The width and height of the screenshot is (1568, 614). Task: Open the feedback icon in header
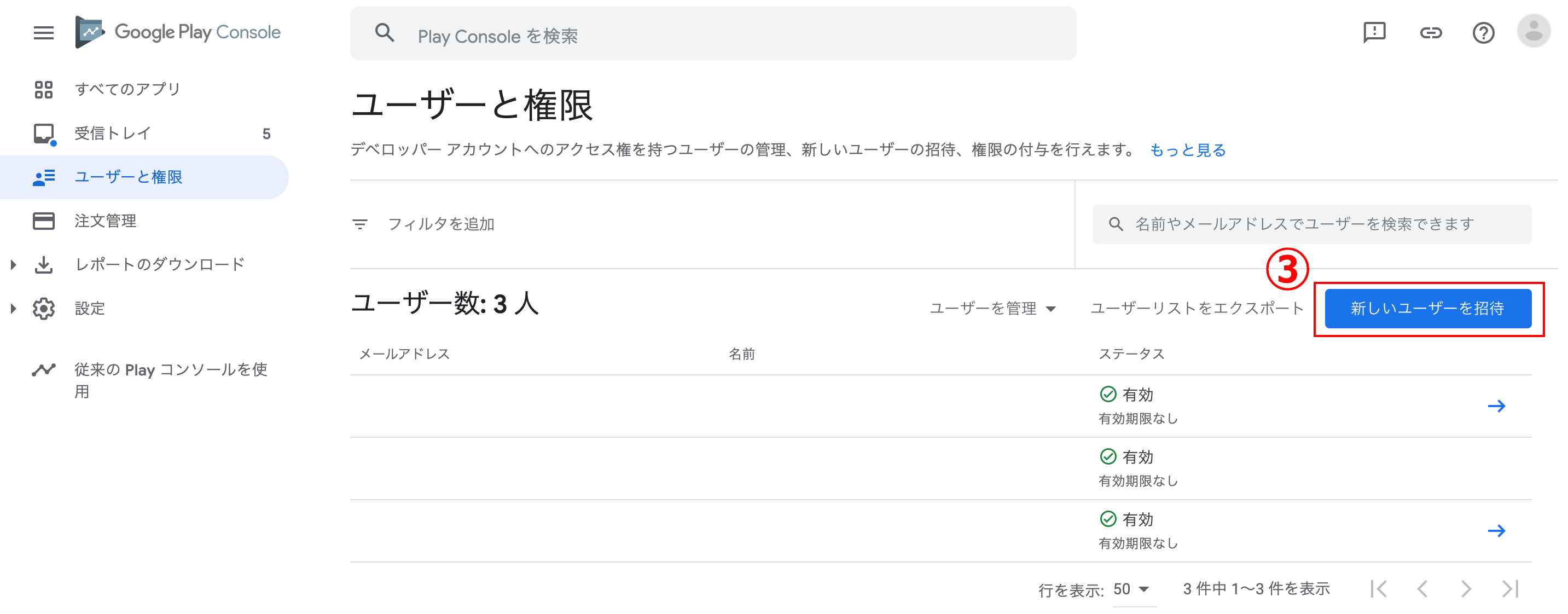coord(1374,32)
